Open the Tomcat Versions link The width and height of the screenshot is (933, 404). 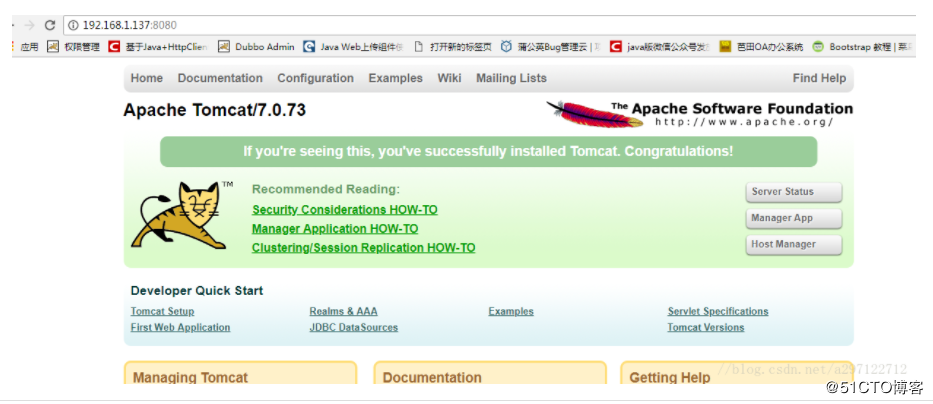click(706, 327)
